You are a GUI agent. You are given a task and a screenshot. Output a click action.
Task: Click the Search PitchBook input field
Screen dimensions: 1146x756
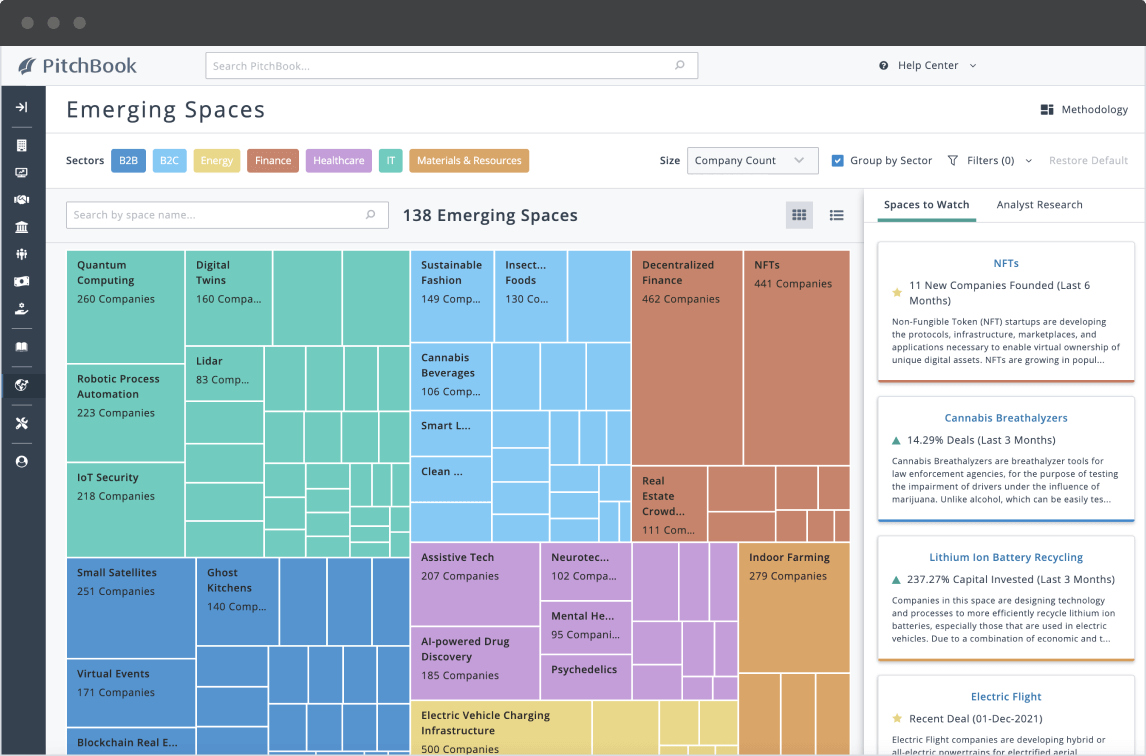point(451,66)
